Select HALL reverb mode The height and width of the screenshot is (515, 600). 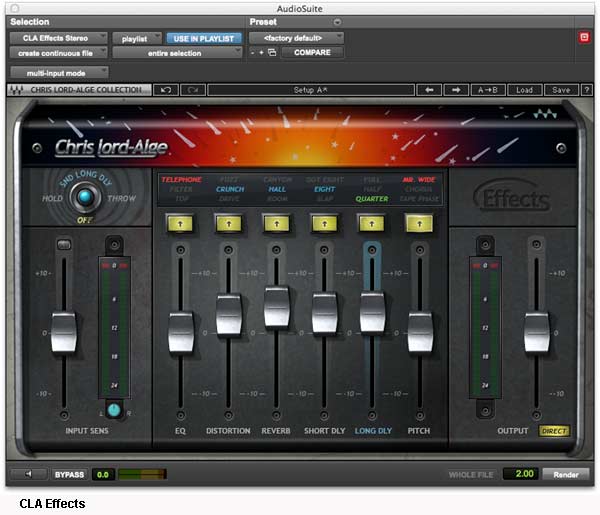pyautogui.click(x=277, y=189)
